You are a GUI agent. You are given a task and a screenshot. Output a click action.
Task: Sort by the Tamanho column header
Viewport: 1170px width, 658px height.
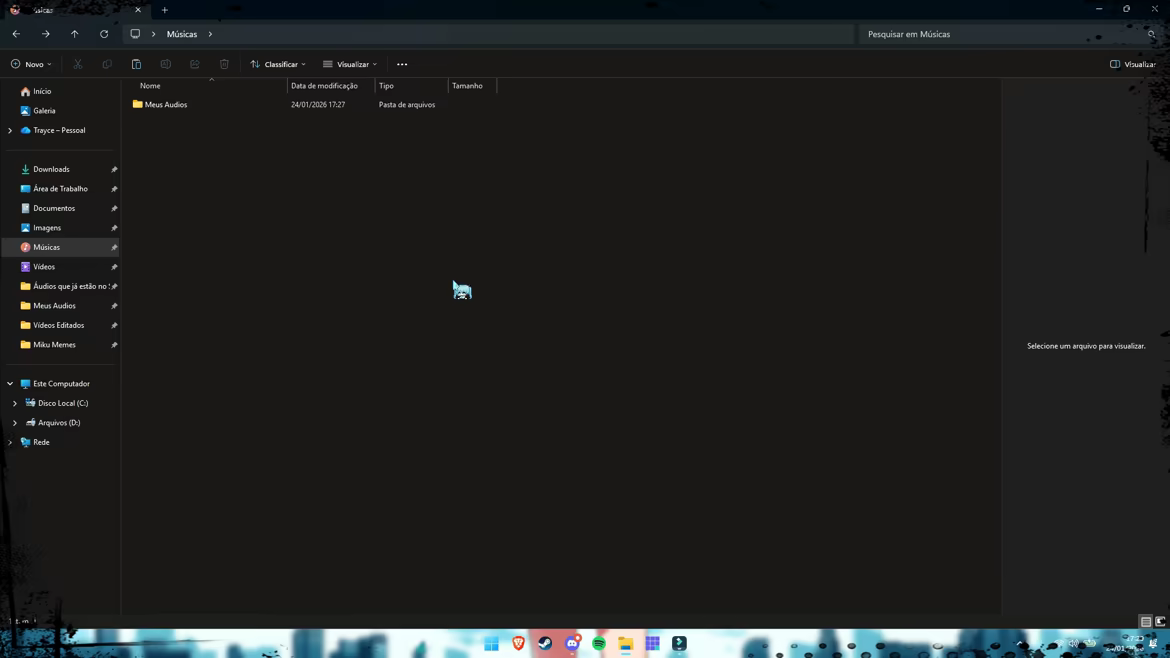click(x=472, y=86)
